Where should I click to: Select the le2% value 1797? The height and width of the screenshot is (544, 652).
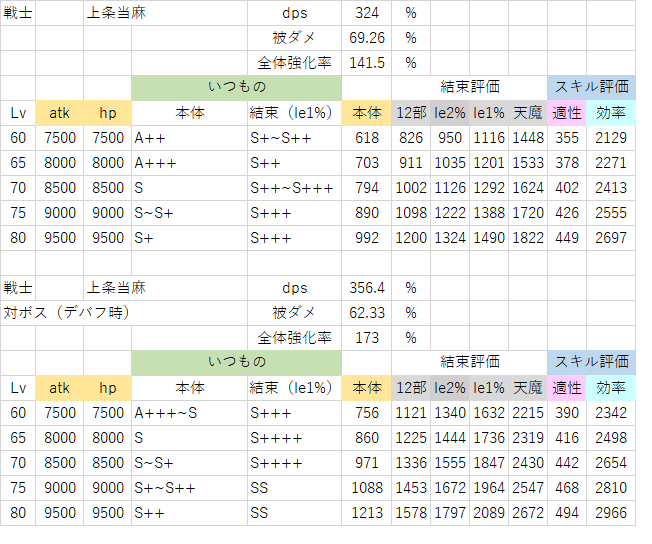(x=450, y=512)
